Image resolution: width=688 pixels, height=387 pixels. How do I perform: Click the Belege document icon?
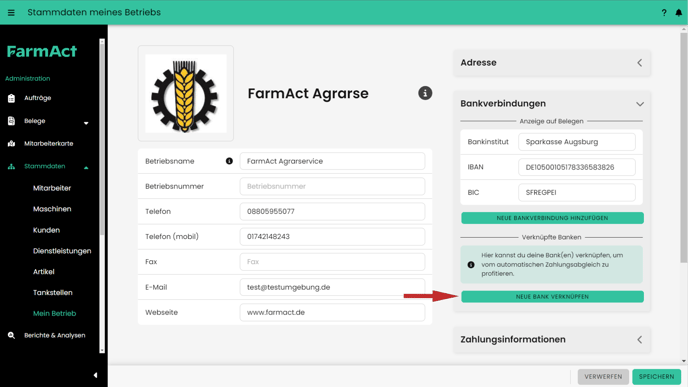[x=11, y=121]
